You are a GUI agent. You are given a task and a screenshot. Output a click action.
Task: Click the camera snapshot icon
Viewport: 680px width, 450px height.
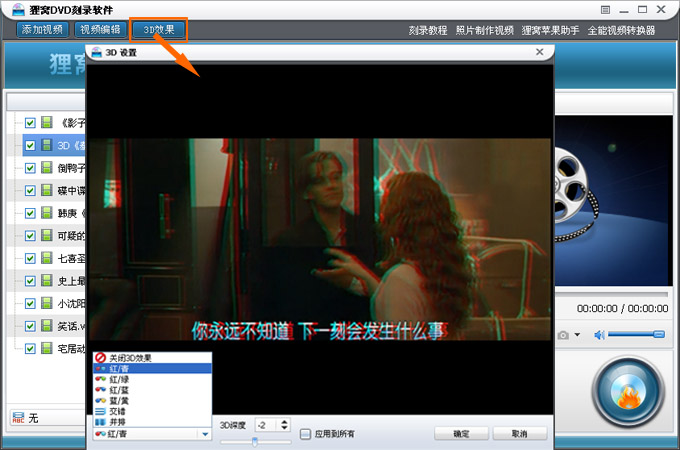pyautogui.click(x=563, y=335)
